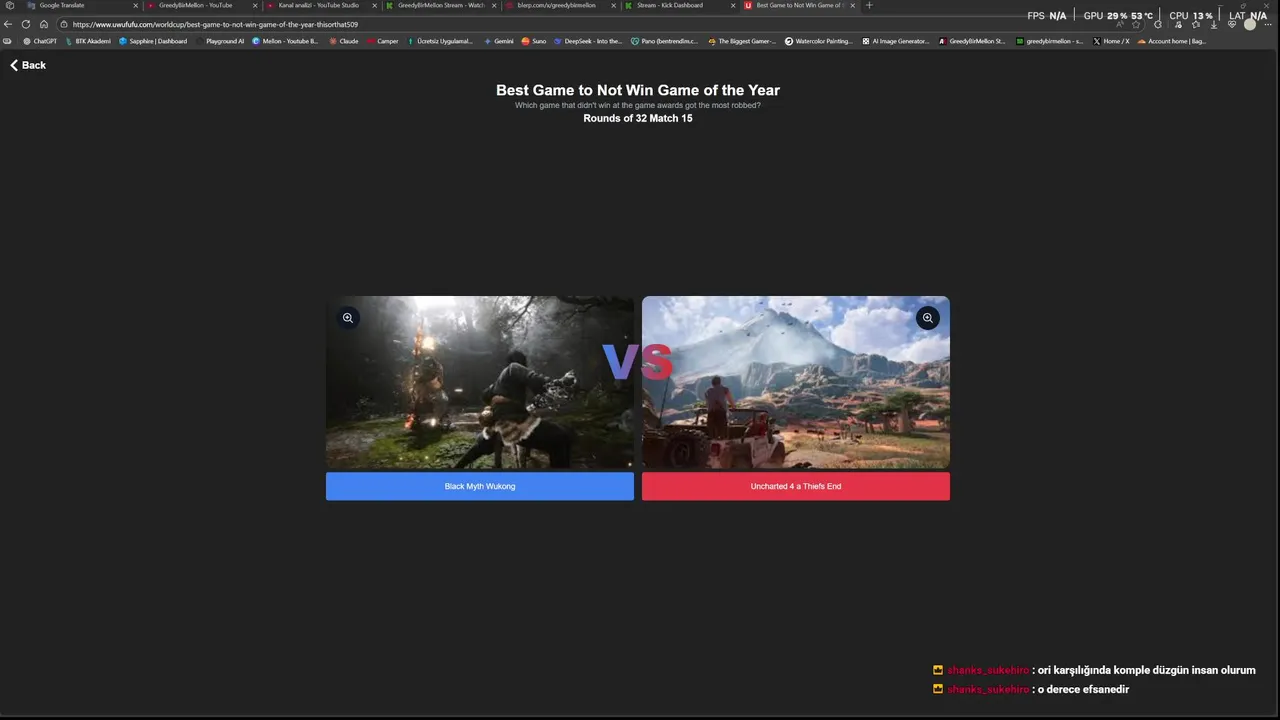Click the browser back arrow button
The image size is (1280, 720).
coord(9,24)
